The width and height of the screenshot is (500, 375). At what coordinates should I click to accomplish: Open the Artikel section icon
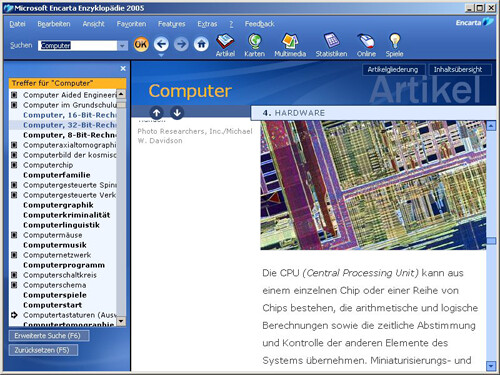(225, 45)
